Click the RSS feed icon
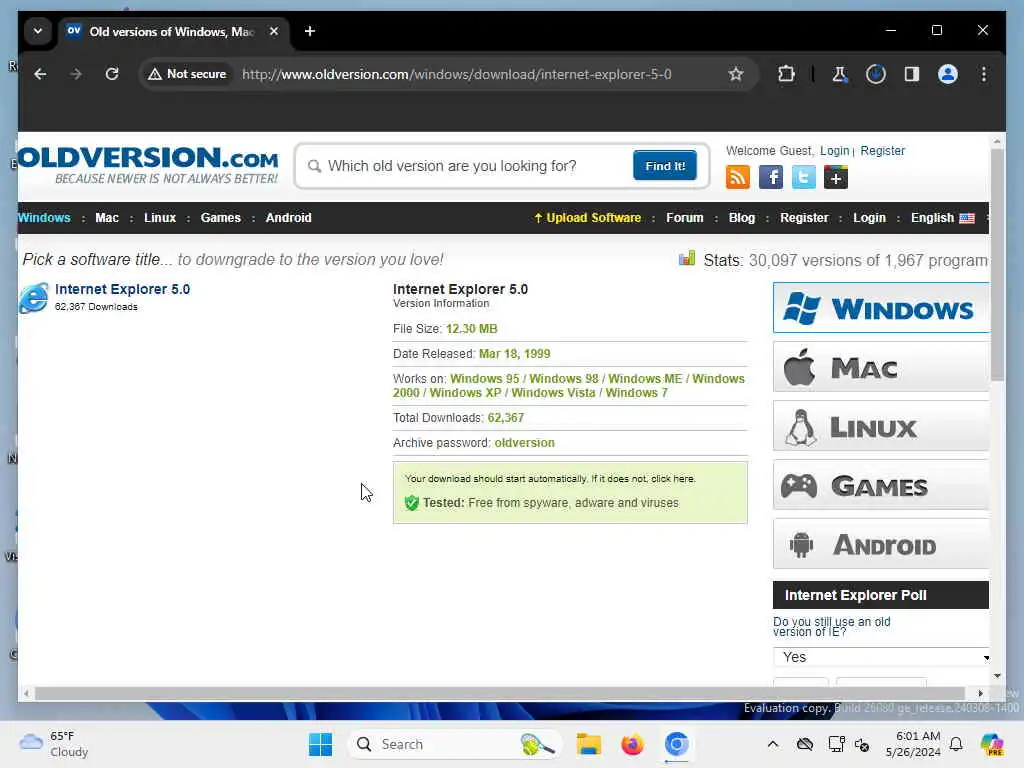Screen dimensions: 1024x768 coord(737,177)
